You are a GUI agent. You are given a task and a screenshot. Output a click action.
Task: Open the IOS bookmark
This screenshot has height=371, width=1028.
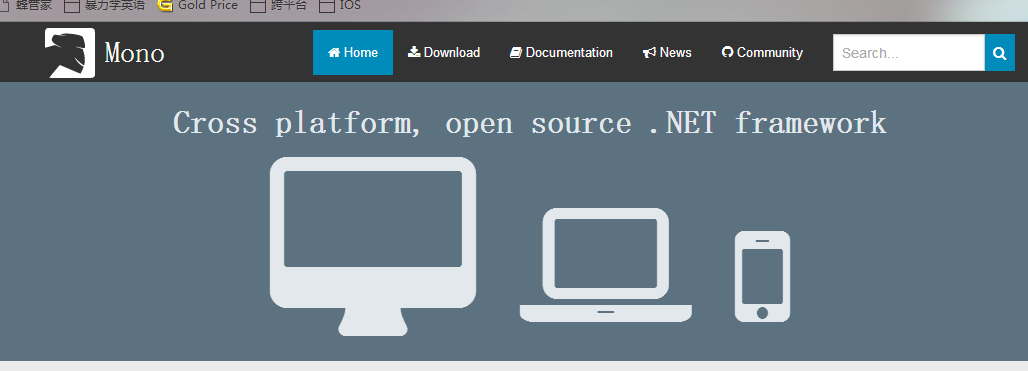[x=340, y=5]
